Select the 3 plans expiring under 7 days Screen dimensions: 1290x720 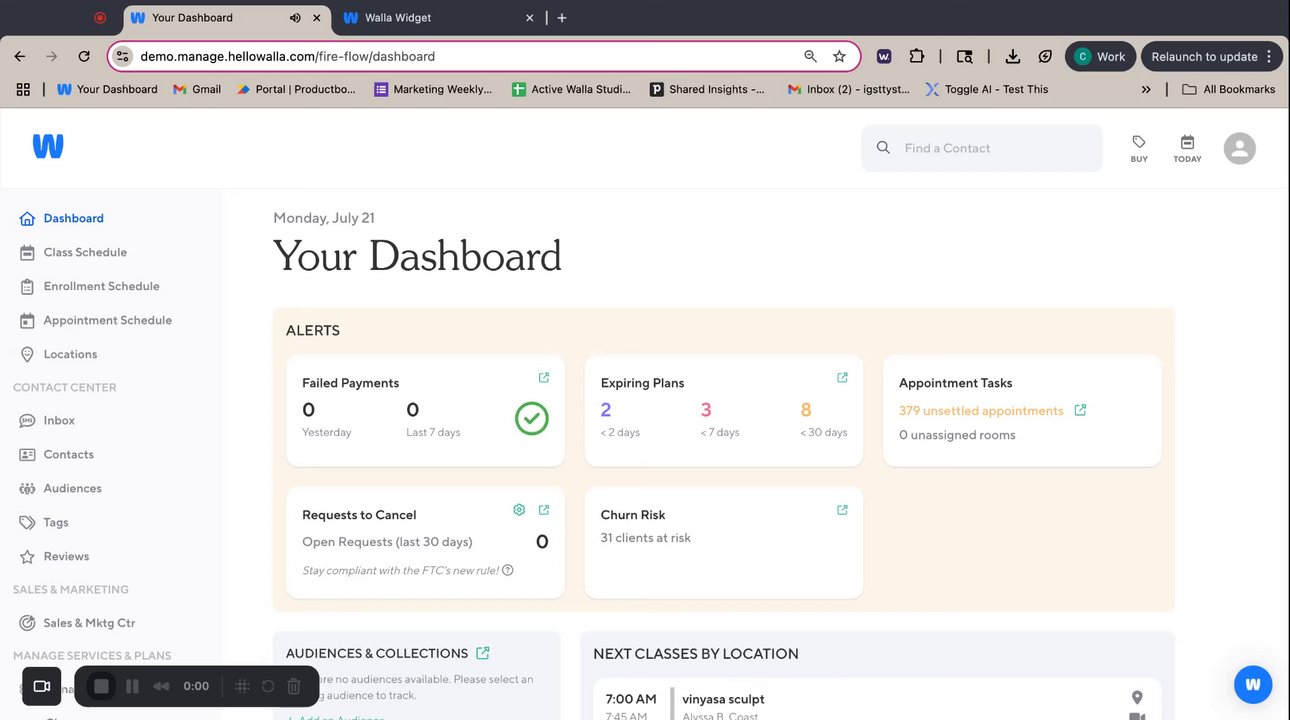[706, 409]
